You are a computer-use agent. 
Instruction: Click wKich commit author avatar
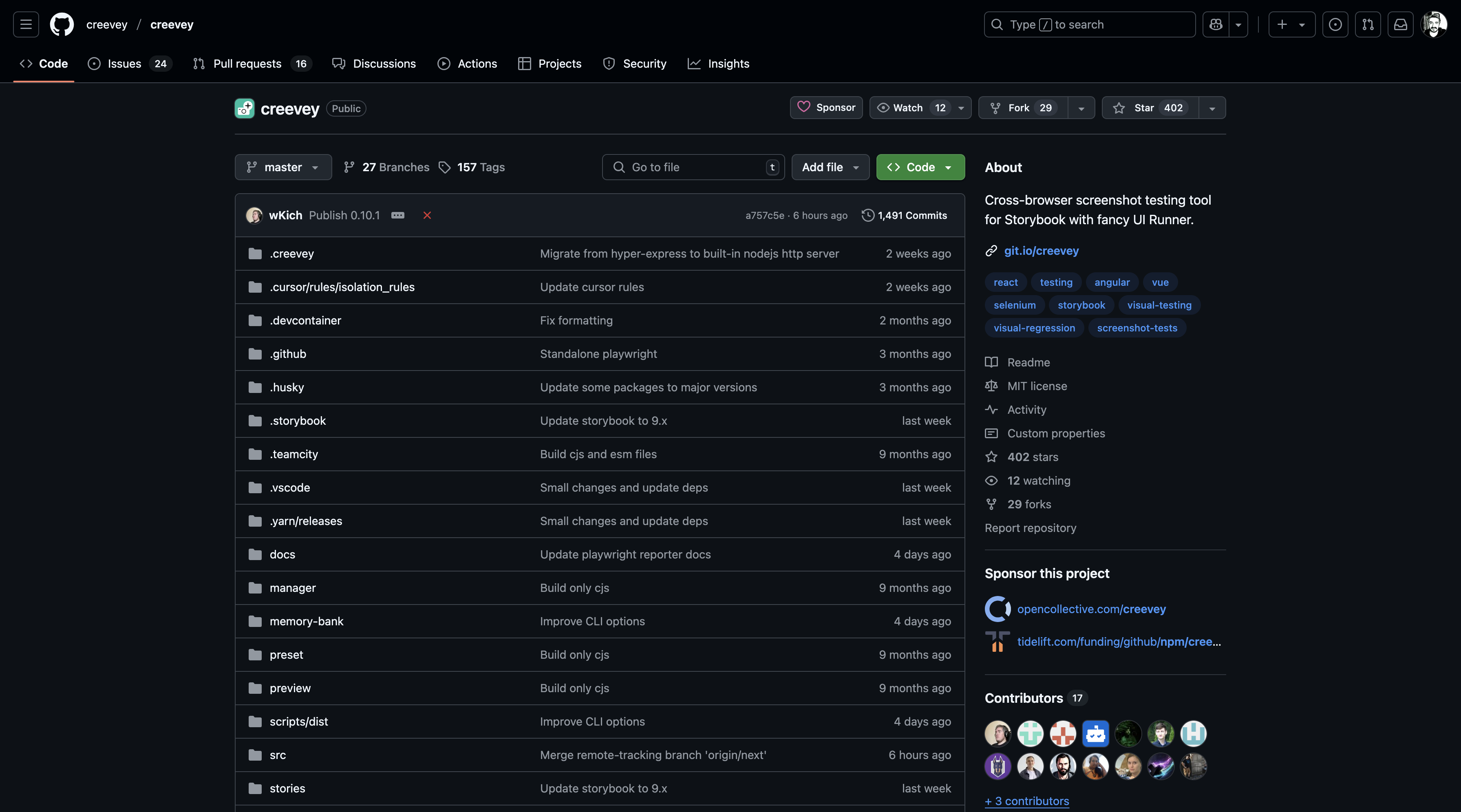(x=254, y=216)
